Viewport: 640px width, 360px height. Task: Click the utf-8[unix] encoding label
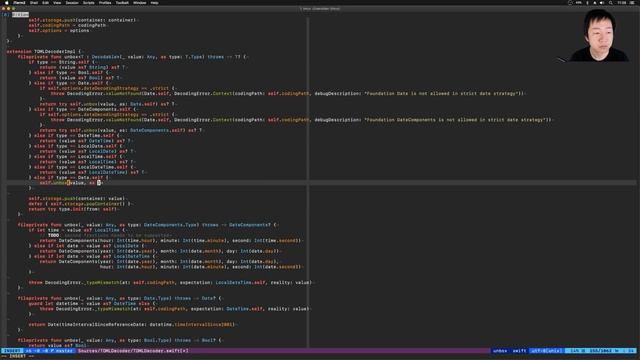[x=547, y=351]
